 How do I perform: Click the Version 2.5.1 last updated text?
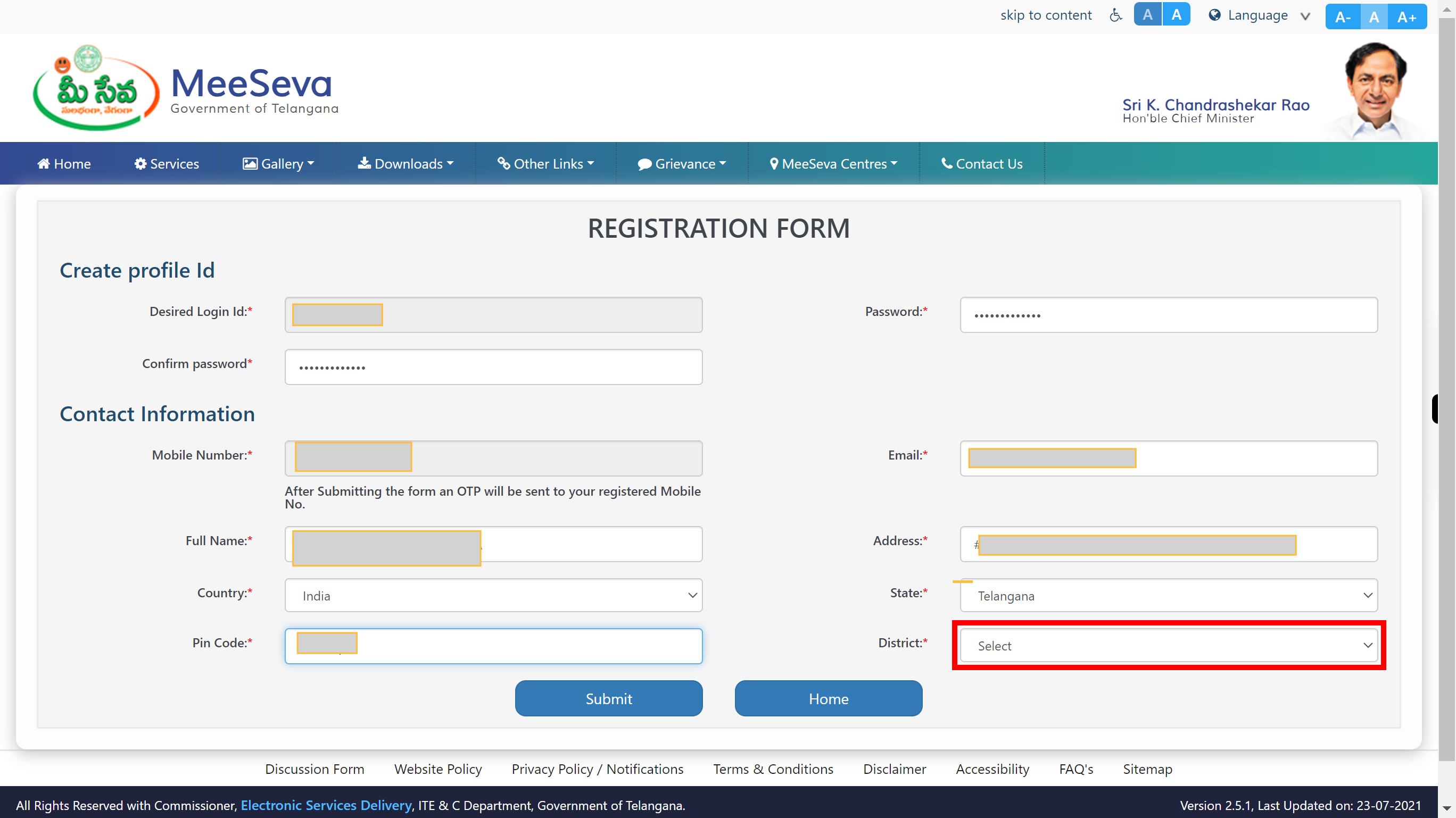click(x=1300, y=806)
